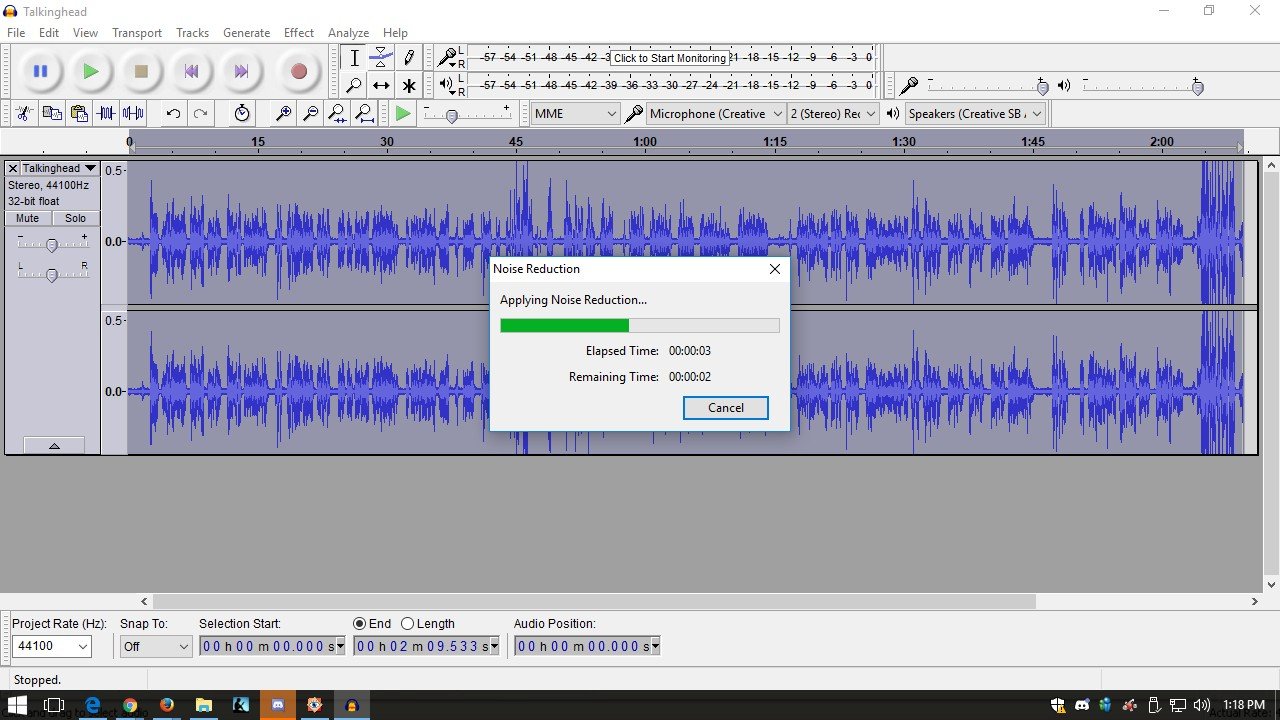Image resolution: width=1280 pixels, height=720 pixels.
Task: Skip to End of the track
Action: coord(241,71)
